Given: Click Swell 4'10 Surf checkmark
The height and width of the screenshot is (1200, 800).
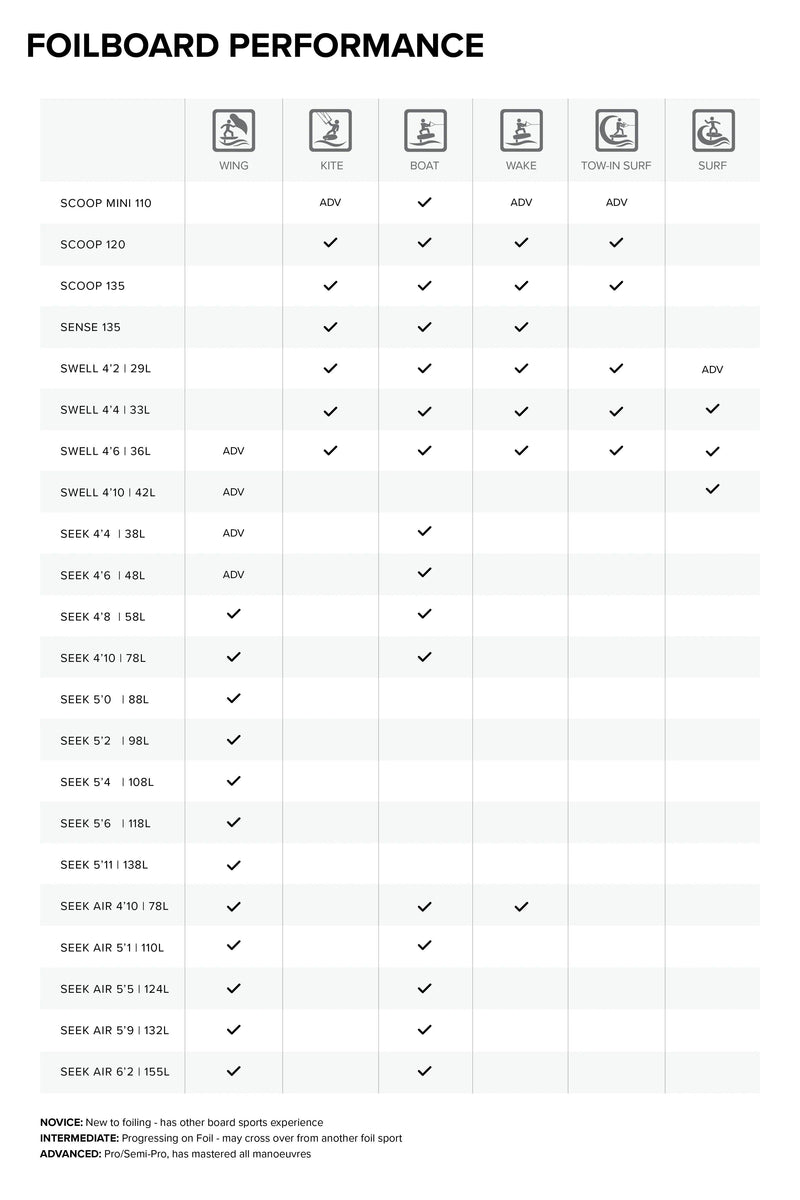Looking at the screenshot, I should [x=713, y=490].
